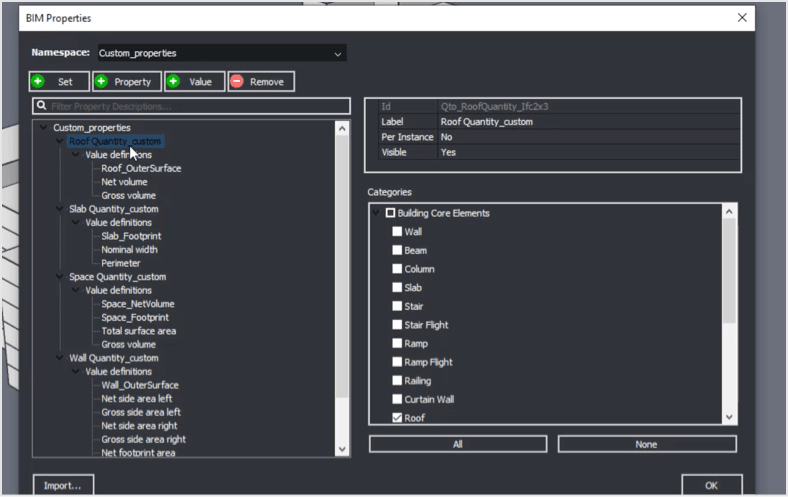
Task: Focus the Filter Property Descriptions search field
Action: pyautogui.click(x=191, y=106)
